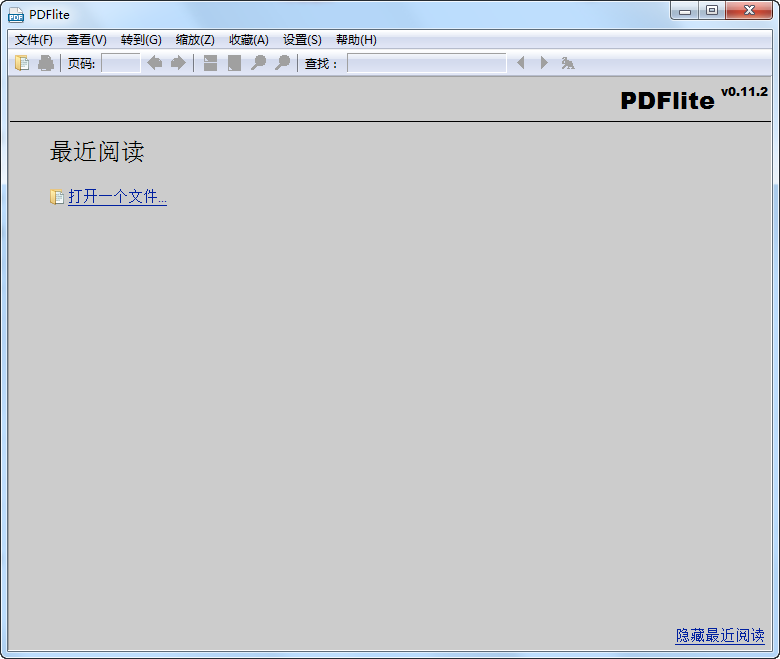
Task: Click the PDFlite v0.11.2 logo text
Action: tap(694, 99)
